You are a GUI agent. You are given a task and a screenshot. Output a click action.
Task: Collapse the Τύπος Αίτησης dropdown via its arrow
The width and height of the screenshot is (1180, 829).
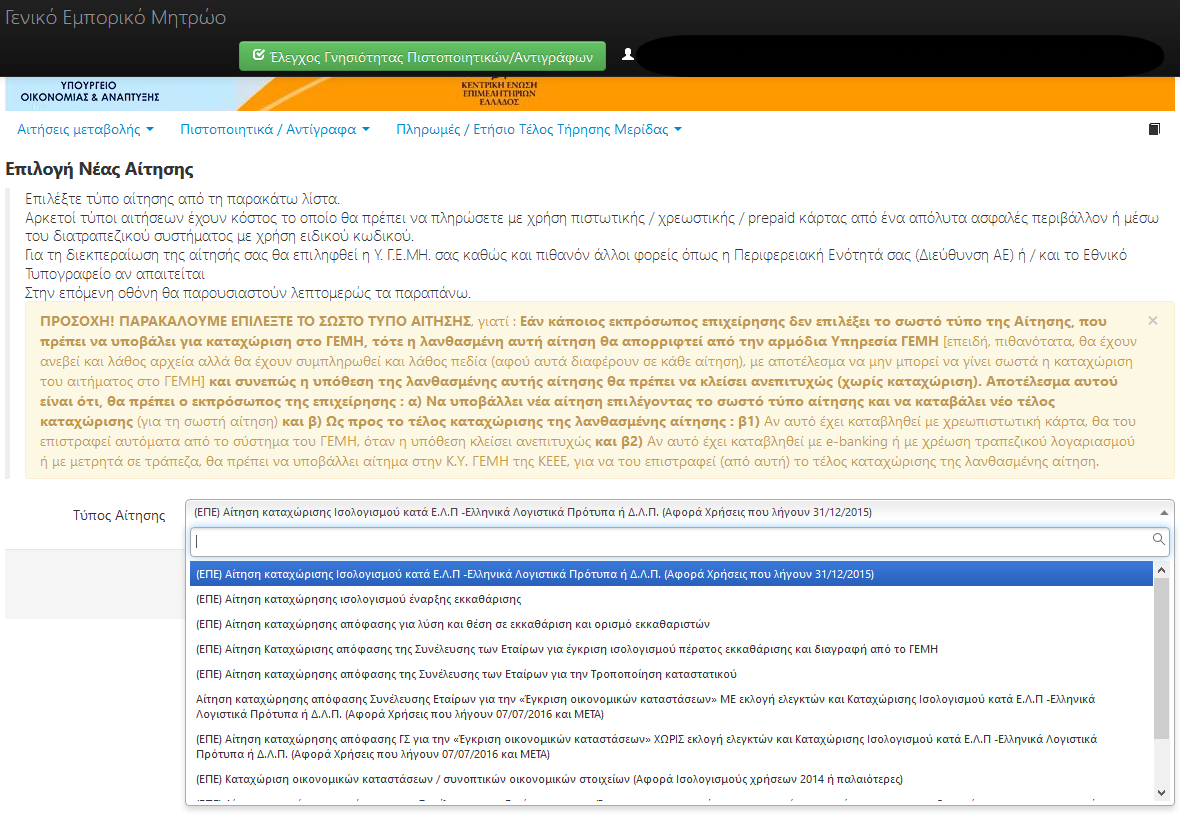tap(1163, 512)
